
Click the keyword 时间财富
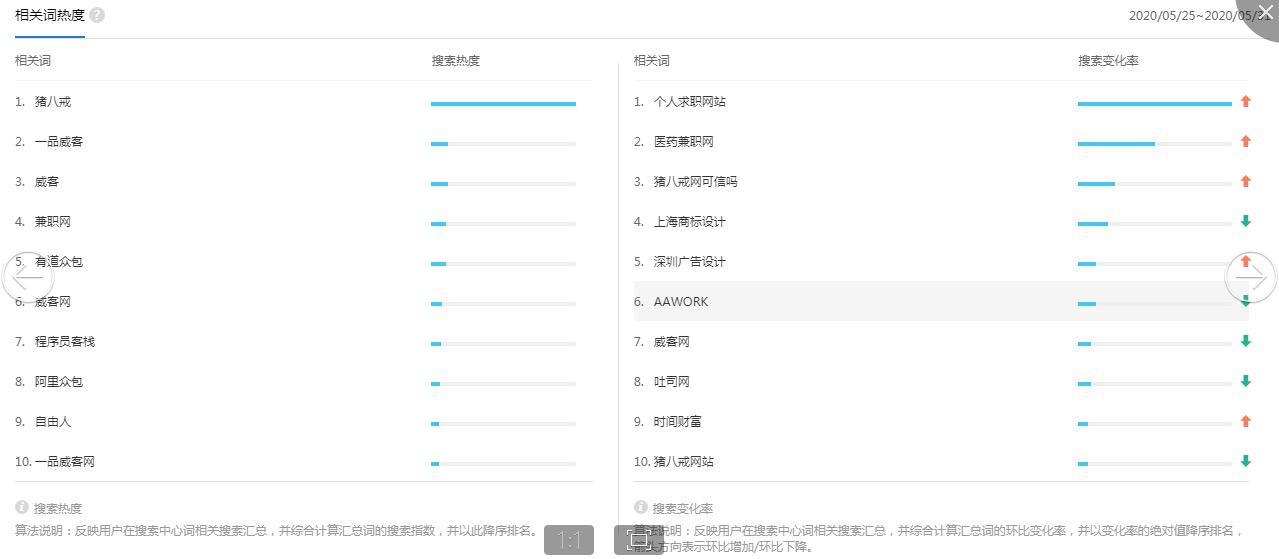tap(678, 422)
